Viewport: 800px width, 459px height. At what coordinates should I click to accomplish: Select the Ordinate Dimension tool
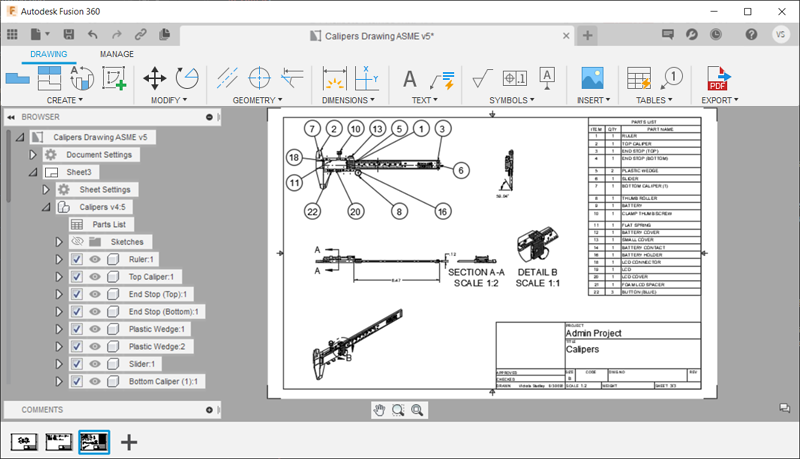[367, 78]
